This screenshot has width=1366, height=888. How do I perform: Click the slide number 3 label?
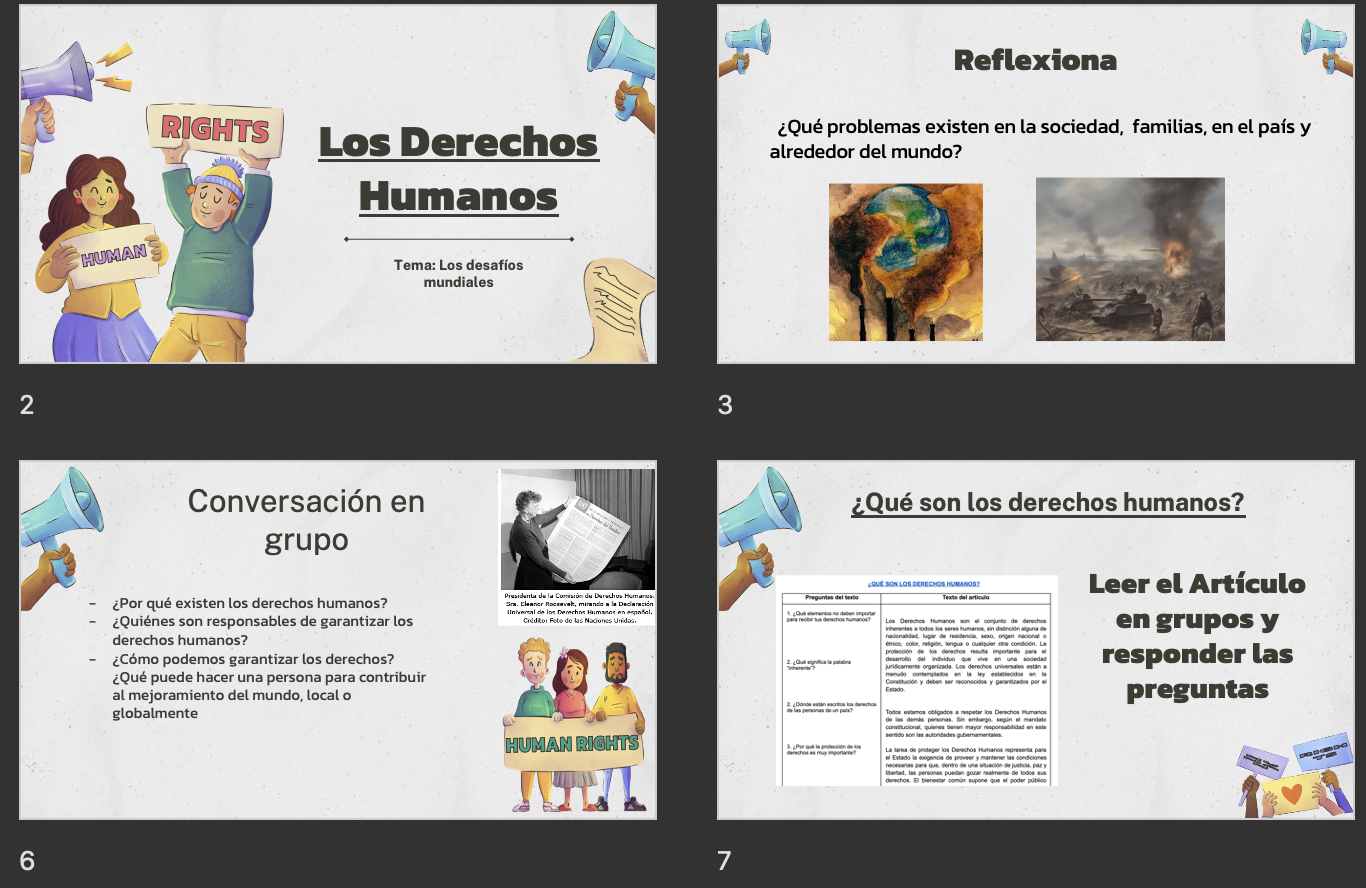pos(725,404)
